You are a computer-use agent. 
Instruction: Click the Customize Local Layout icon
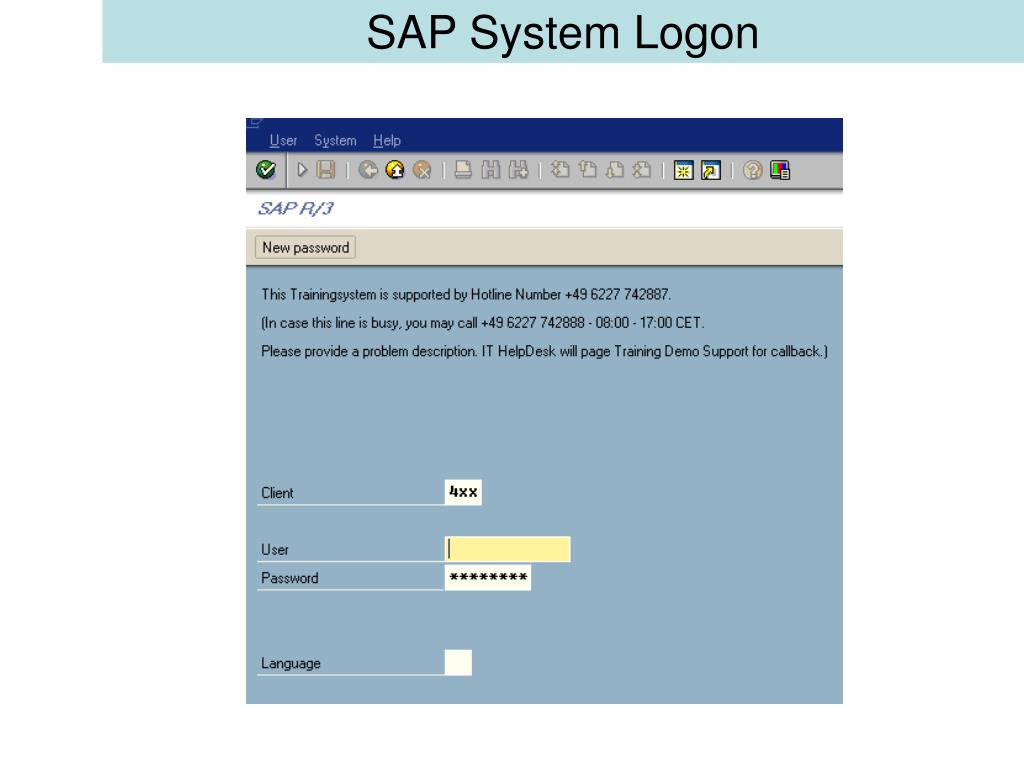coord(780,170)
